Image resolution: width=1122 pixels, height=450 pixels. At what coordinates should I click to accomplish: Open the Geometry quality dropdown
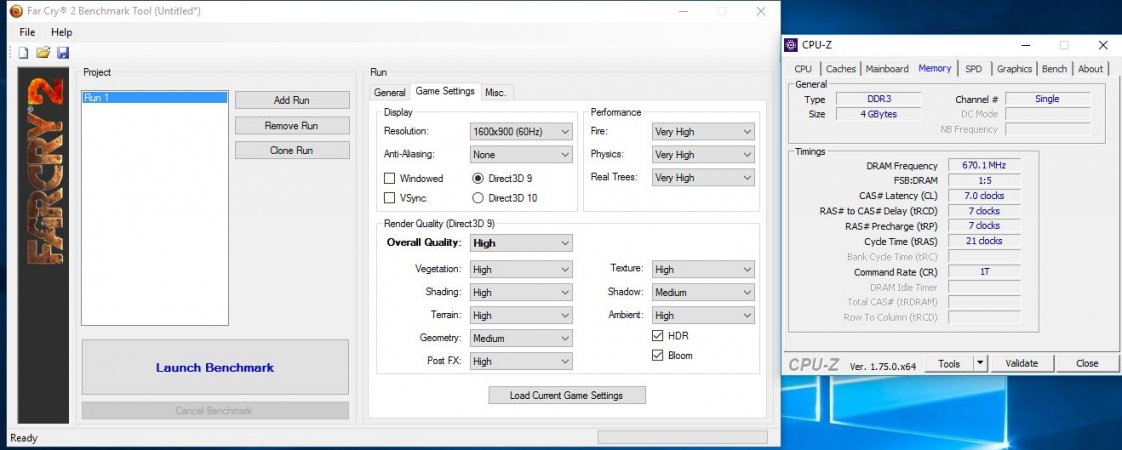pyautogui.click(x=521, y=338)
